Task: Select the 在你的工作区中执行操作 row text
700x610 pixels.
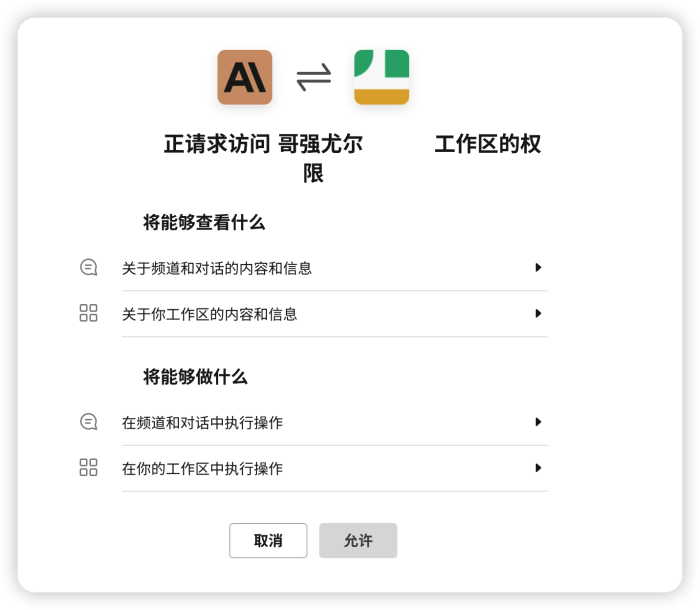Action: [202, 469]
